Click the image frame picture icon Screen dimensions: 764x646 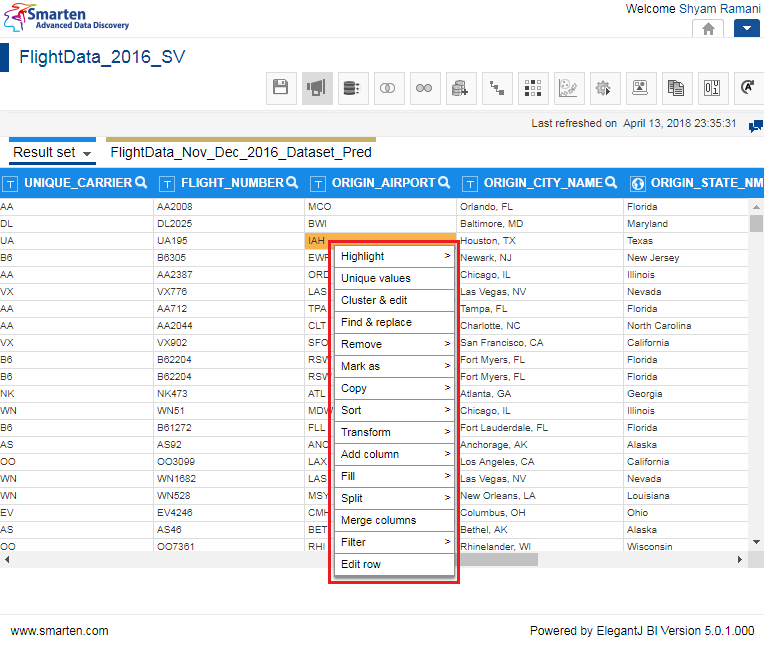[641, 88]
